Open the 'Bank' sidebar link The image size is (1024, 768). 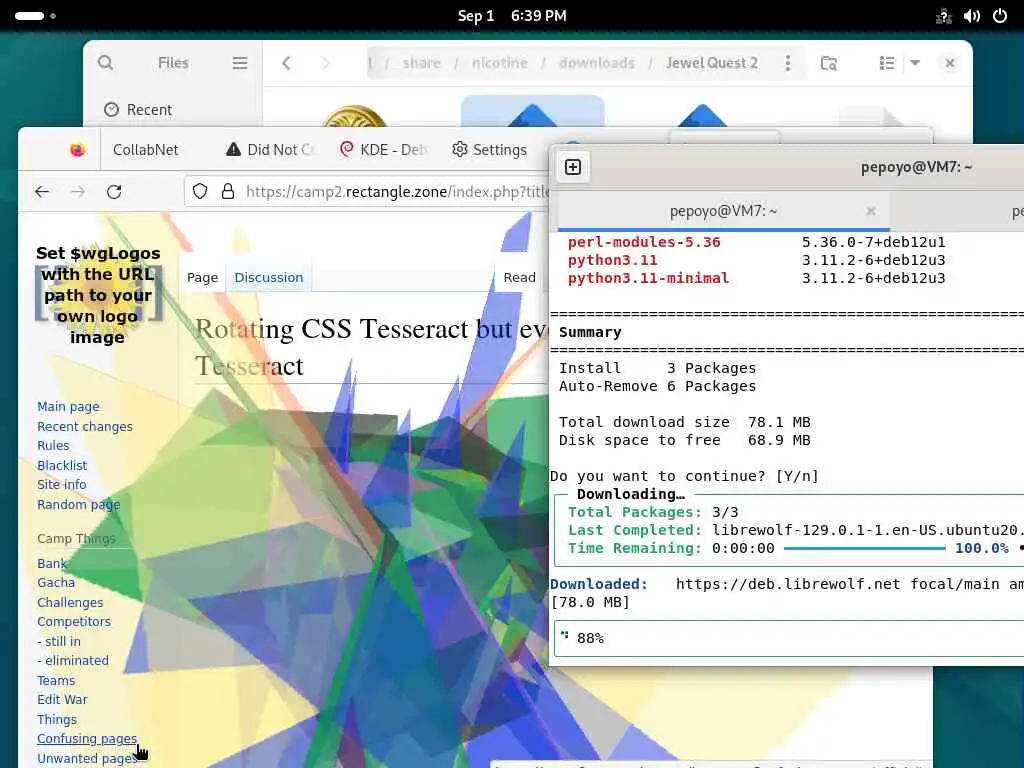tap(52, 563)
